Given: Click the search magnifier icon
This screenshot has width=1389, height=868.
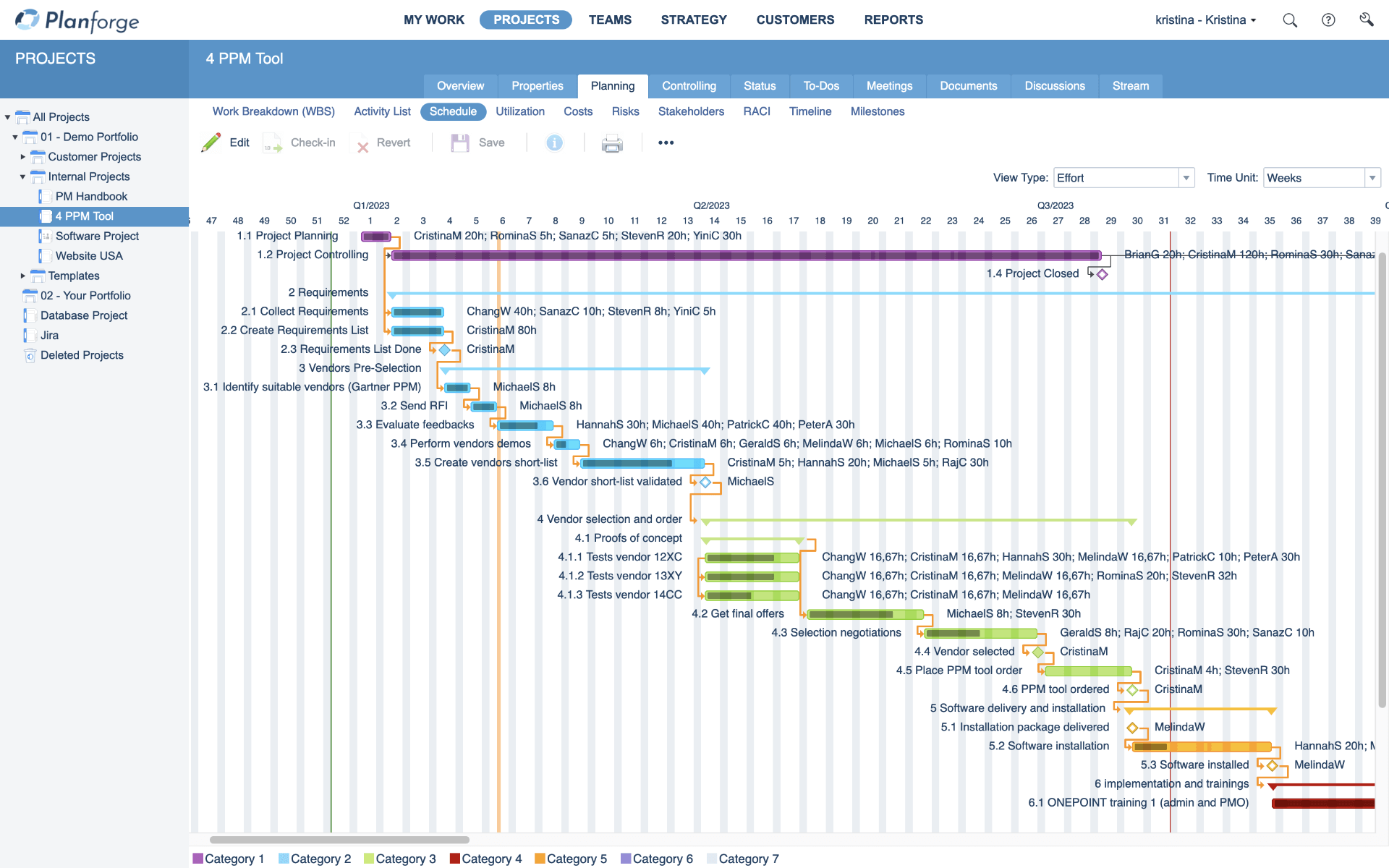Looking at the screenshot, I should 1290,20.
